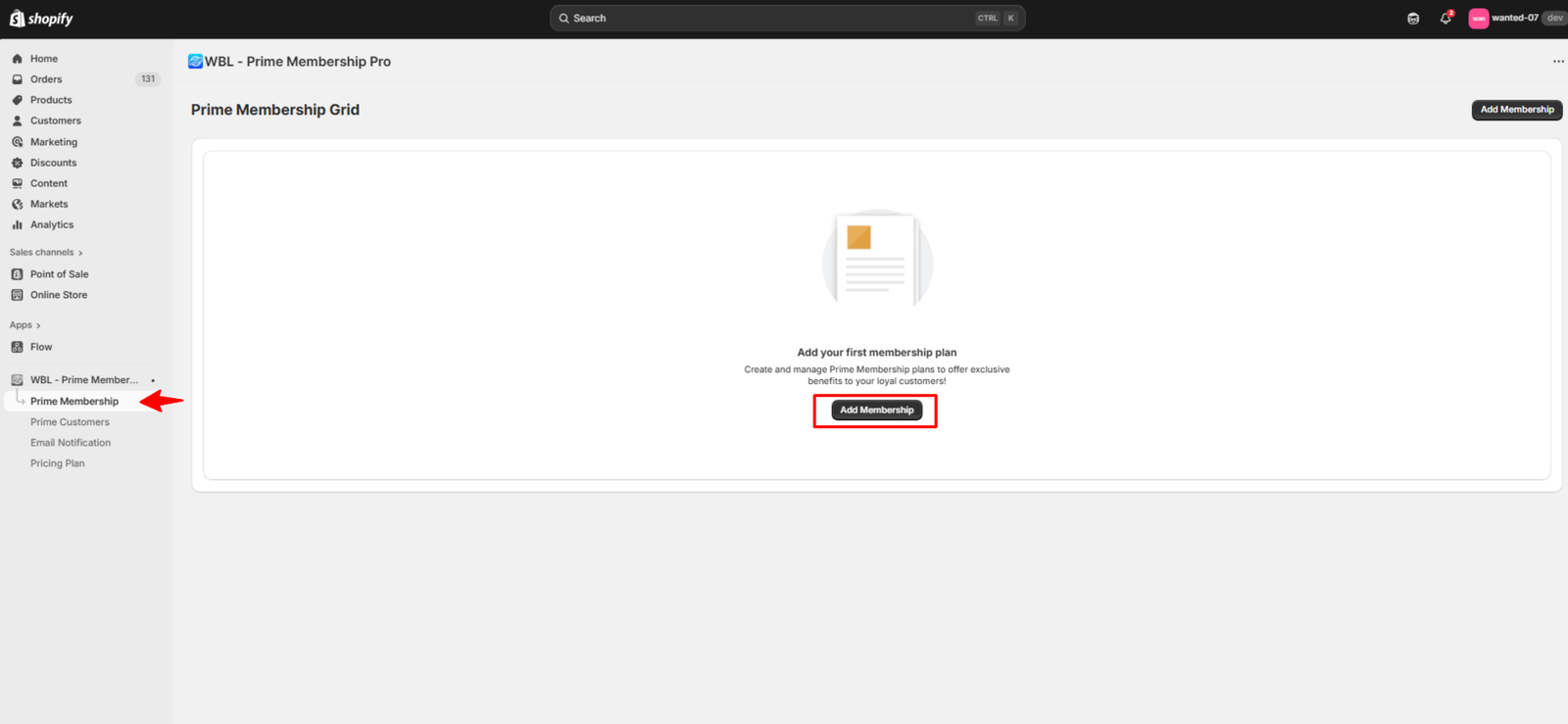This screenshot has width=1568, height=724.
Task: Open the Sidekick assistant icon in top bar
Action: [x=1413, y=19]
